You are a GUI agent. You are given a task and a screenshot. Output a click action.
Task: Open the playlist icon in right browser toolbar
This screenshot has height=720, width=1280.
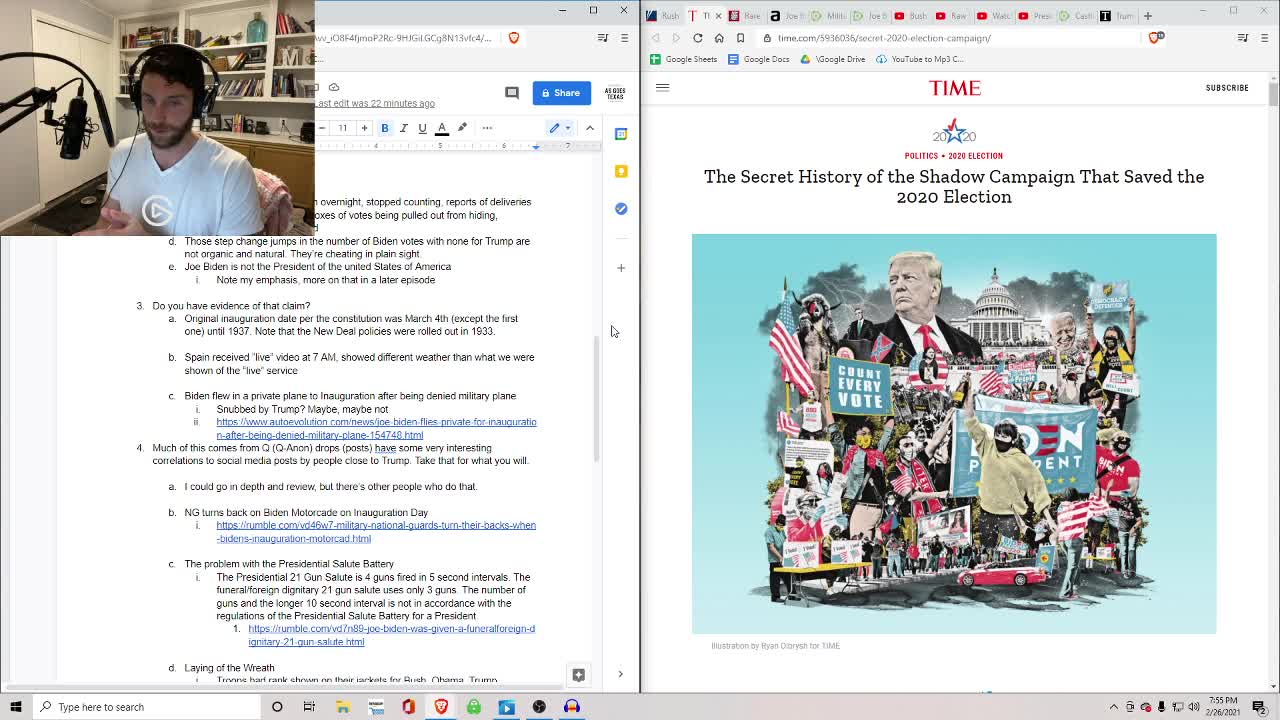pos(1243,38)
